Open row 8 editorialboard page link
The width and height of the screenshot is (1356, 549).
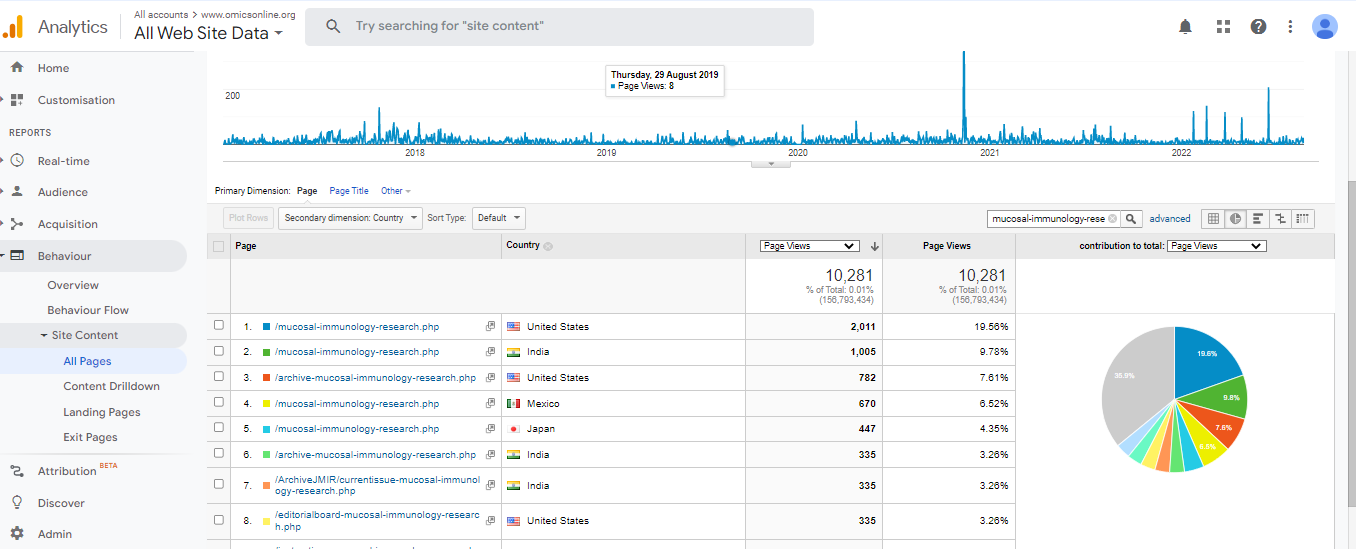(x=377, y=520)
